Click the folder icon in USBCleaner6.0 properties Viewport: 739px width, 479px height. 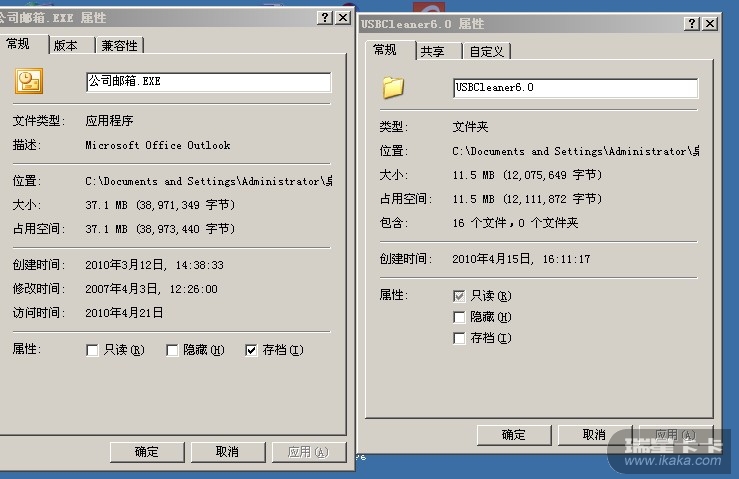tap(393, 88)
